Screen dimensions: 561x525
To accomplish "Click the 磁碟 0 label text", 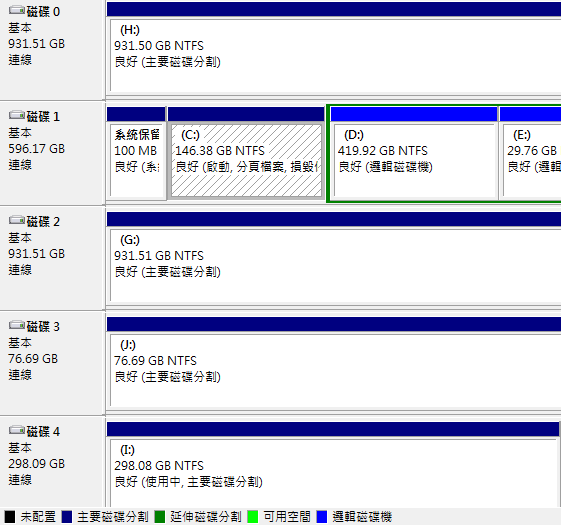I will pos(43,12).
